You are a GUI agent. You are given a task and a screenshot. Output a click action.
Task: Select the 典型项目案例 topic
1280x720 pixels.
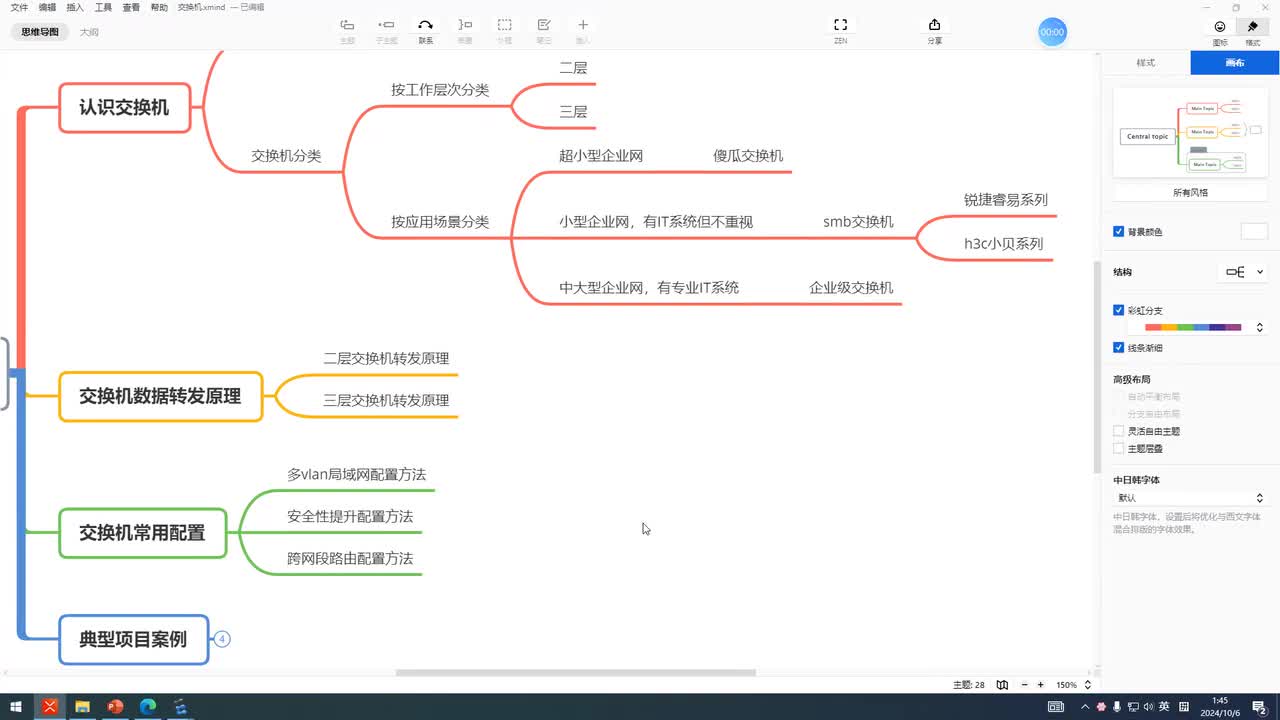click(134, 639)
